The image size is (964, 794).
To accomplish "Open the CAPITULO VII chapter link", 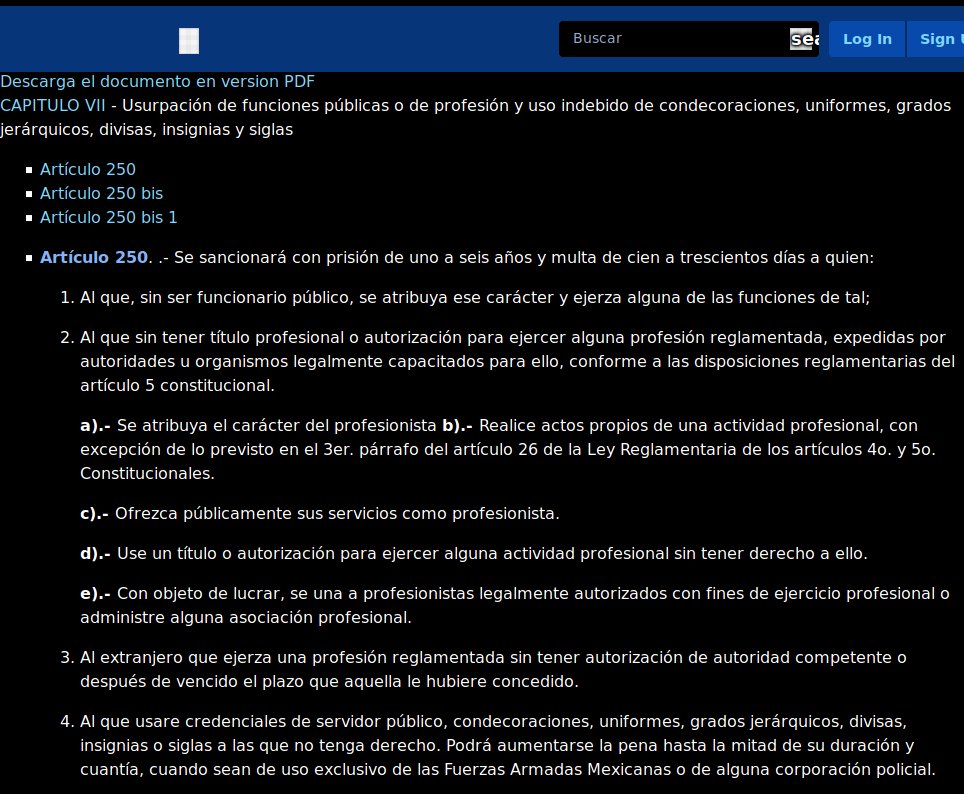I will (53, 105).
